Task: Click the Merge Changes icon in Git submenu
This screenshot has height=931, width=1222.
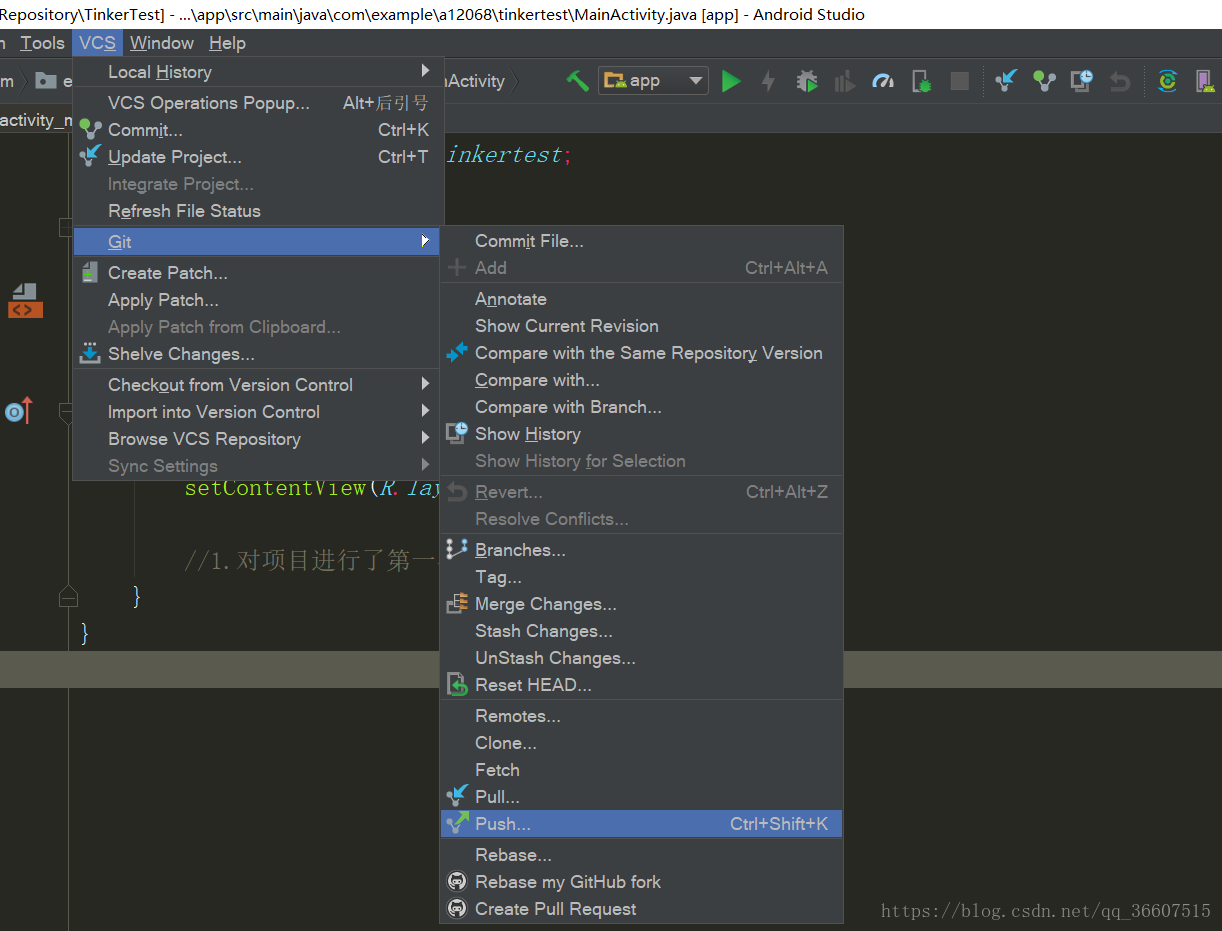Action: pyautogui.click(x=457, y=603)
